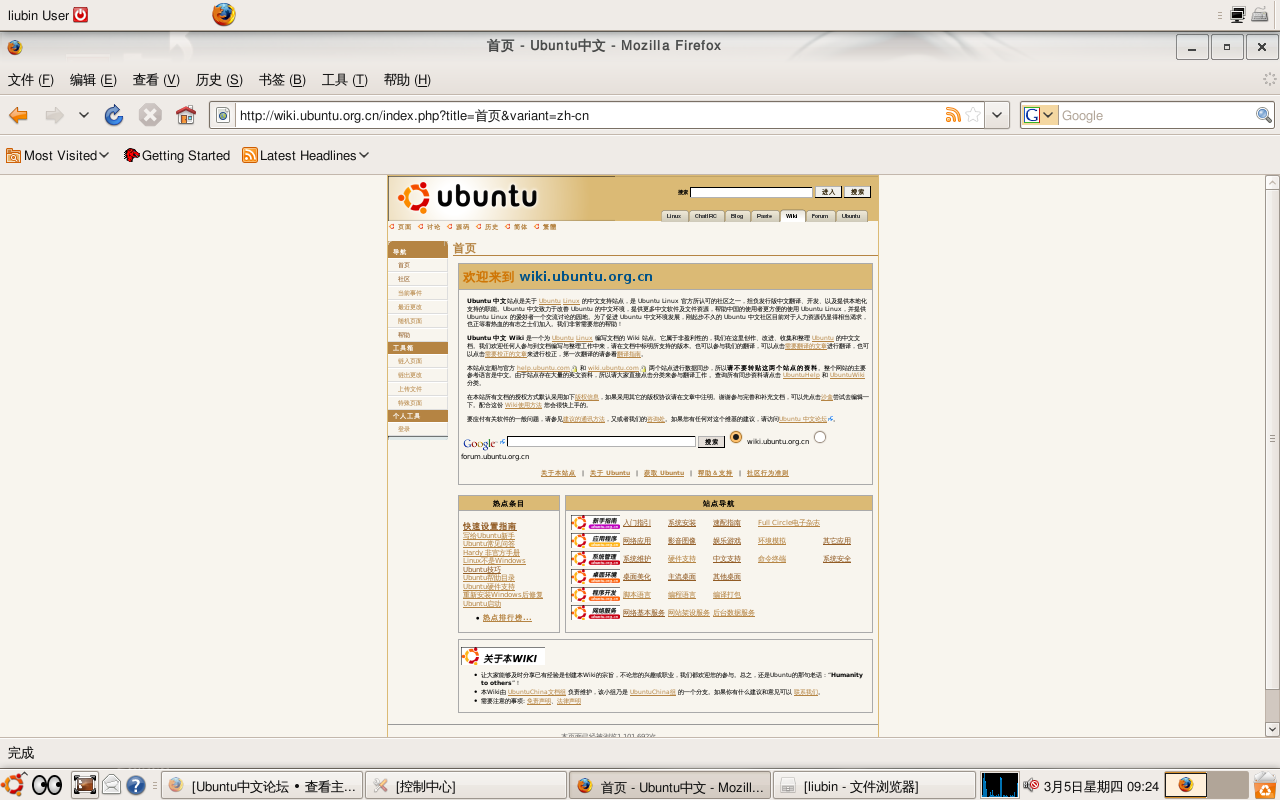Click the page vertical scrollbar thumb

1272,437
